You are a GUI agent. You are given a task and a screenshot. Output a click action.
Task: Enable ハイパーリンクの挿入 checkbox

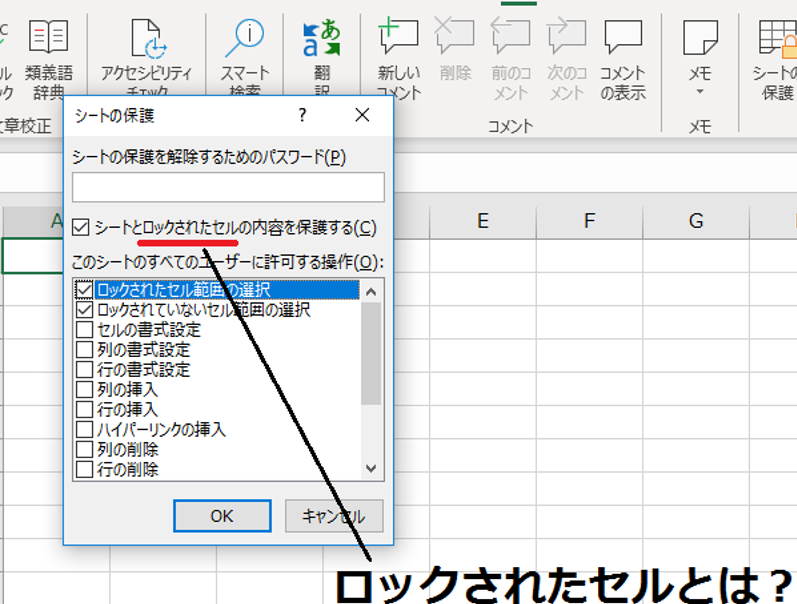pyautogui.click(x=84, y=430)
